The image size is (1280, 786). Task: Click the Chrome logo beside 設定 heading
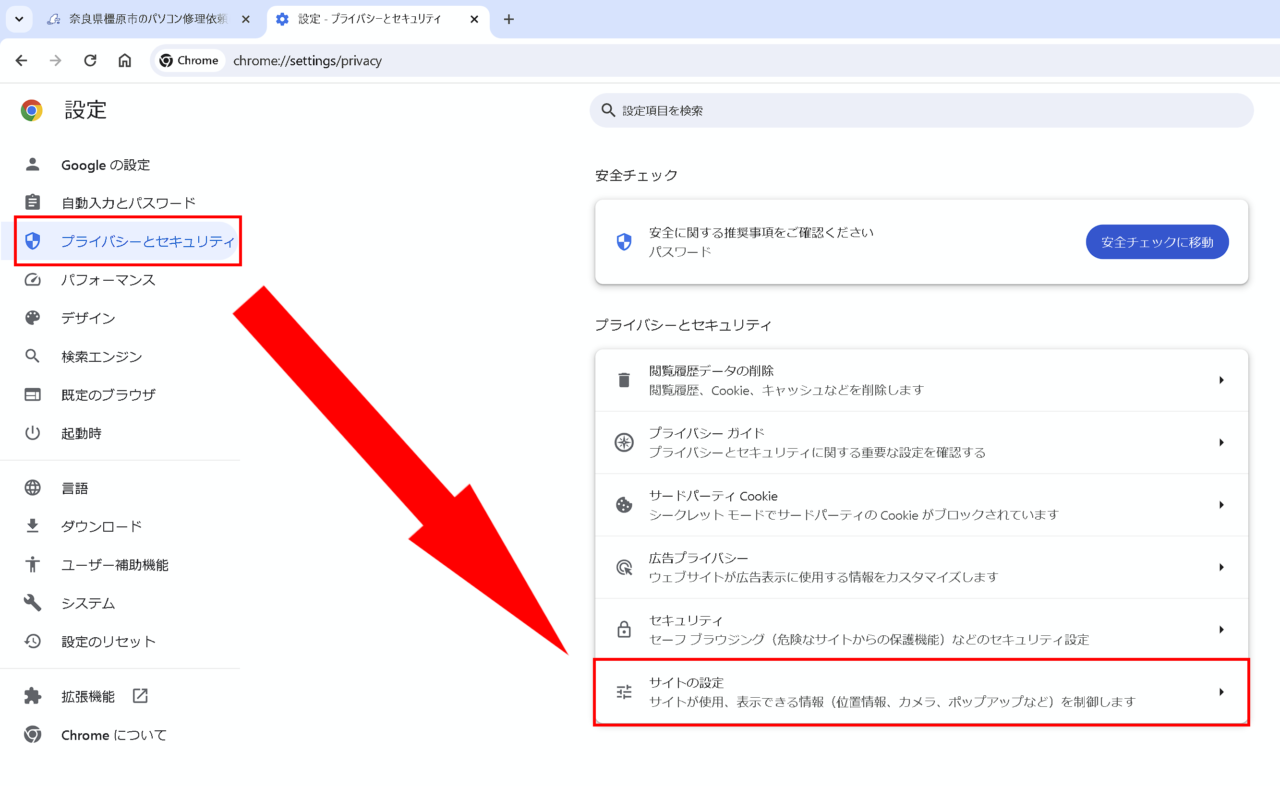pos(32,110)
